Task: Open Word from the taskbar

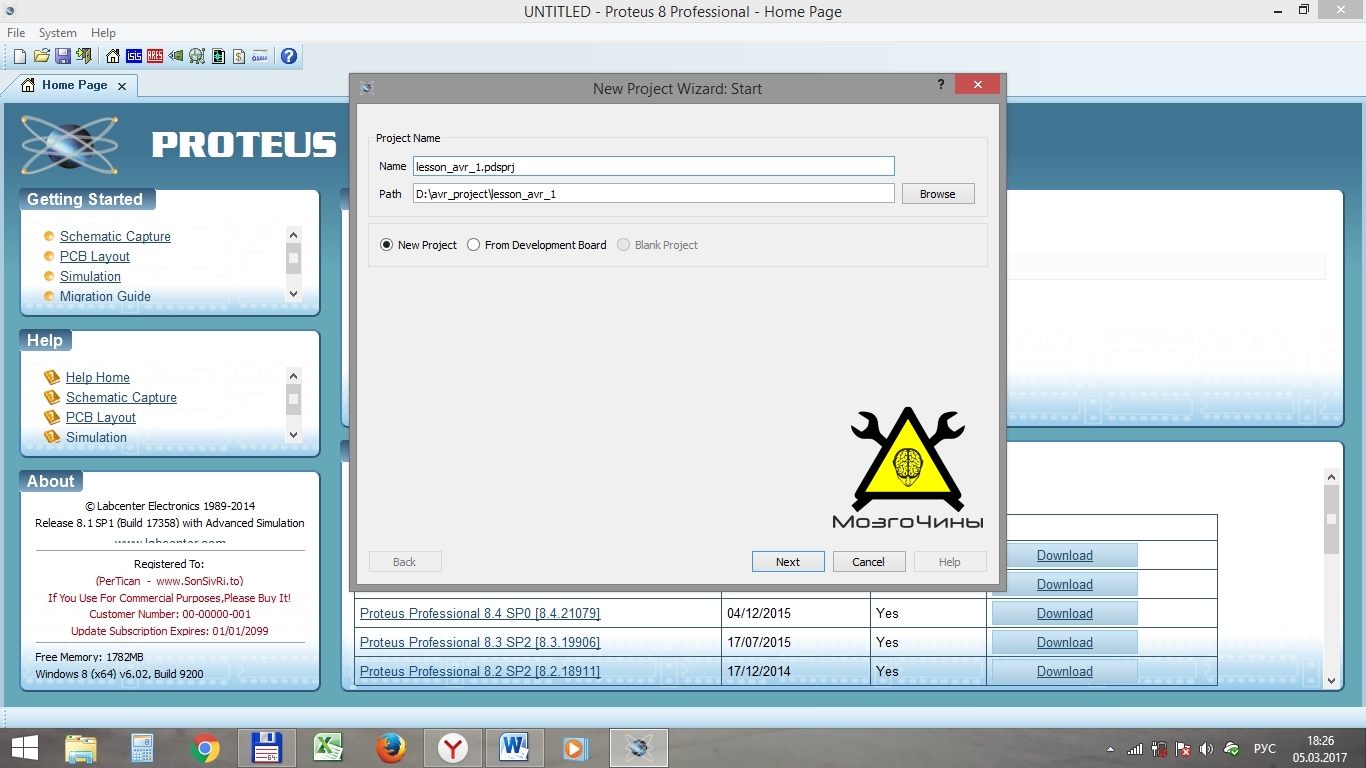Action: coord(515,748)
